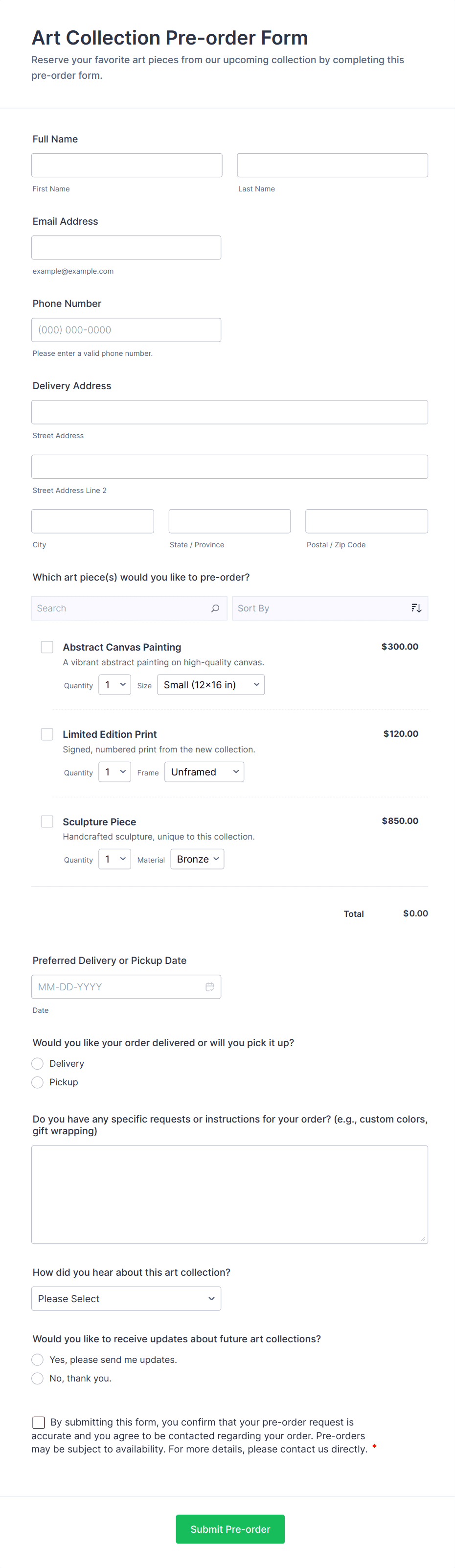Image resolution: width=455 pixels, height=1568 pixels.
Task: Check the pre-order confirmation agreement checkbox
Action: tap(38, 1423)
